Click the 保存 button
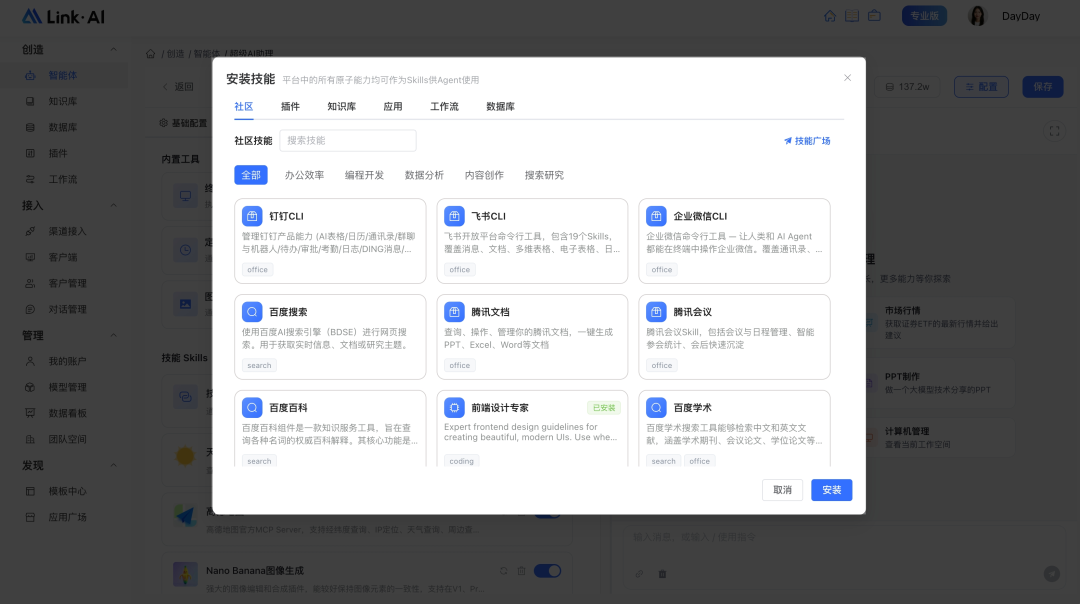1080x604 pixels. coord(1043,87)
